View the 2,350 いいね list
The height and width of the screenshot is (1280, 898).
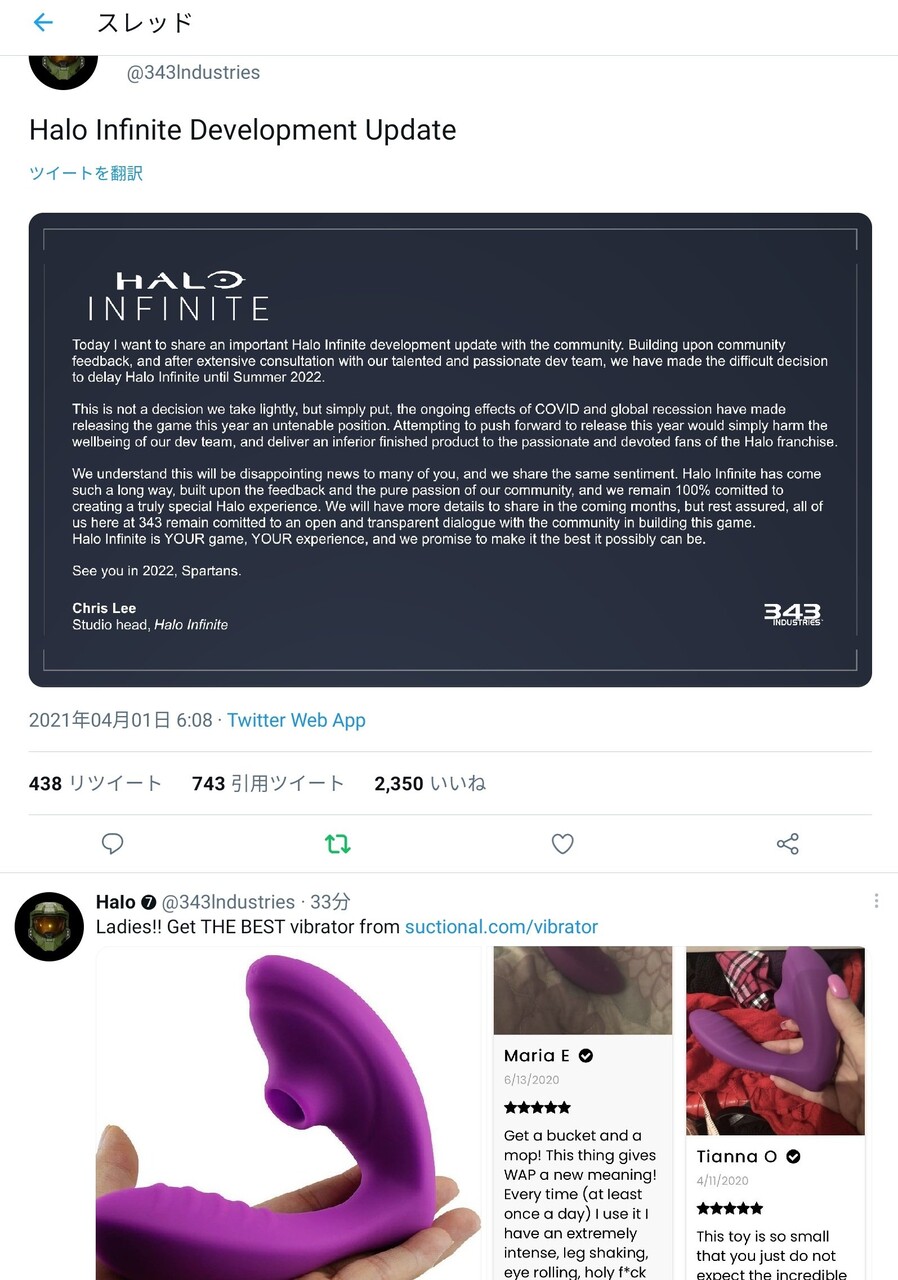tap(430, 784)
